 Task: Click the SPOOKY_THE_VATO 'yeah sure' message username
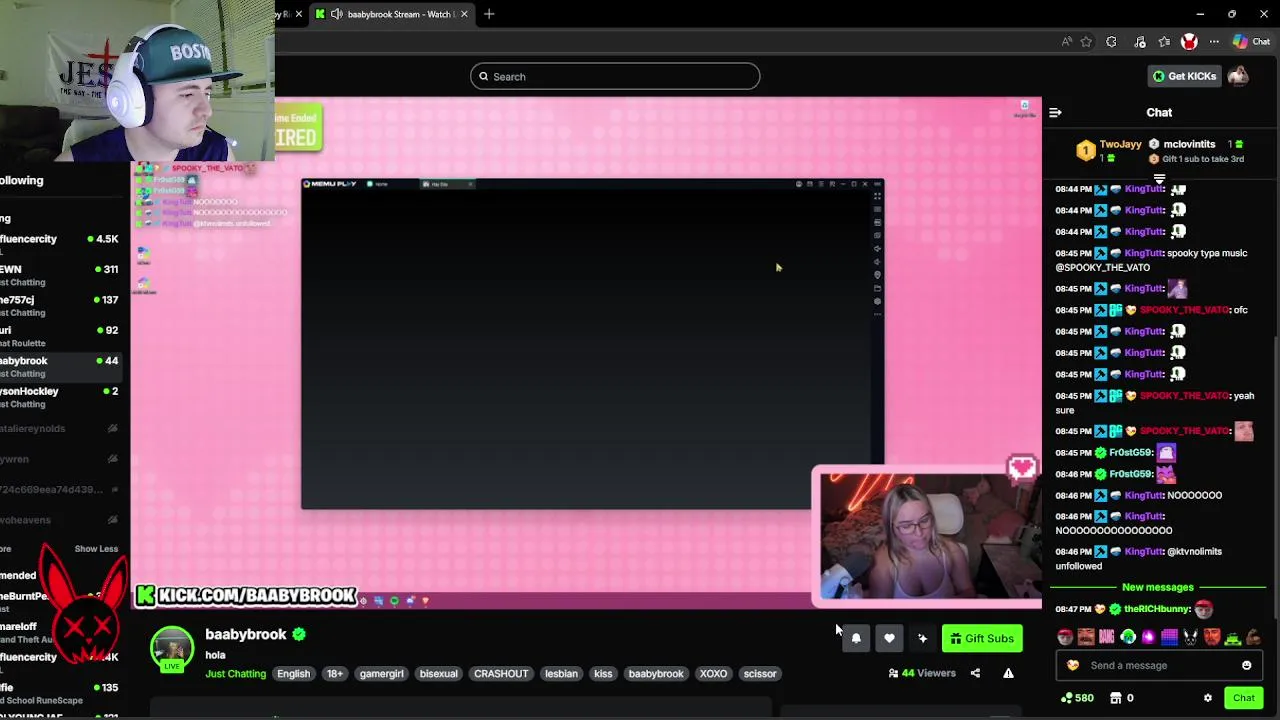(1184, 396)
